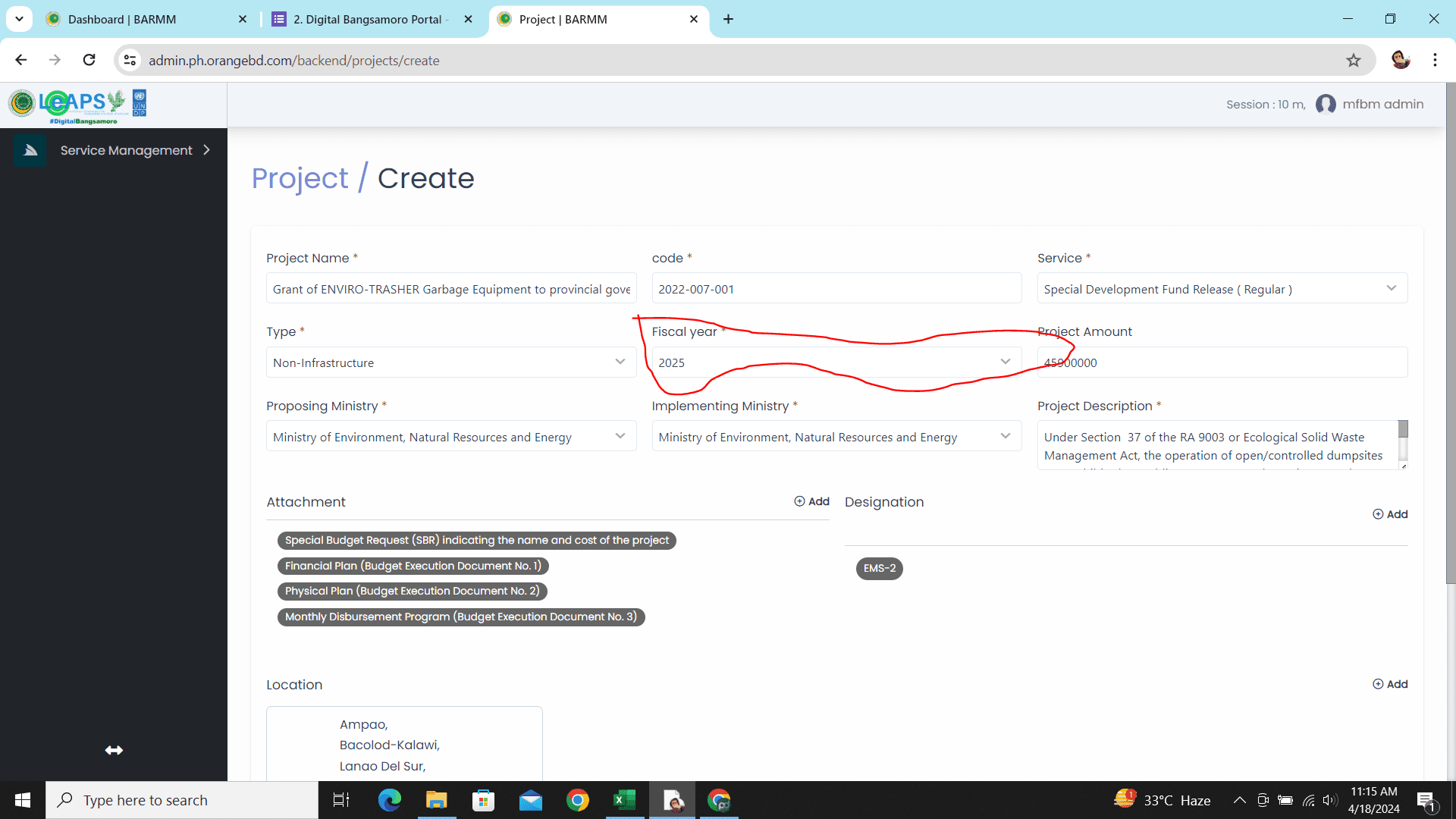Open the Chrome browser menu dots
The image size is (1456, 819).
click(1435, 60)
